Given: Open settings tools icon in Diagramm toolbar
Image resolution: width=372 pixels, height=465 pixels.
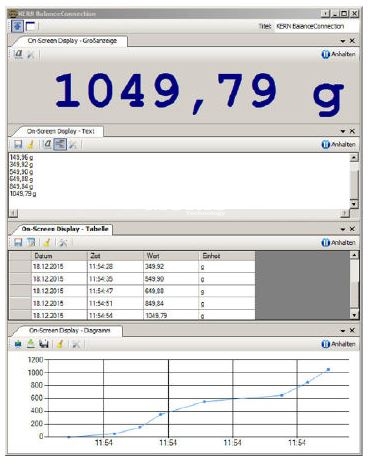Looking at the screenshot, I should point(76,344).
